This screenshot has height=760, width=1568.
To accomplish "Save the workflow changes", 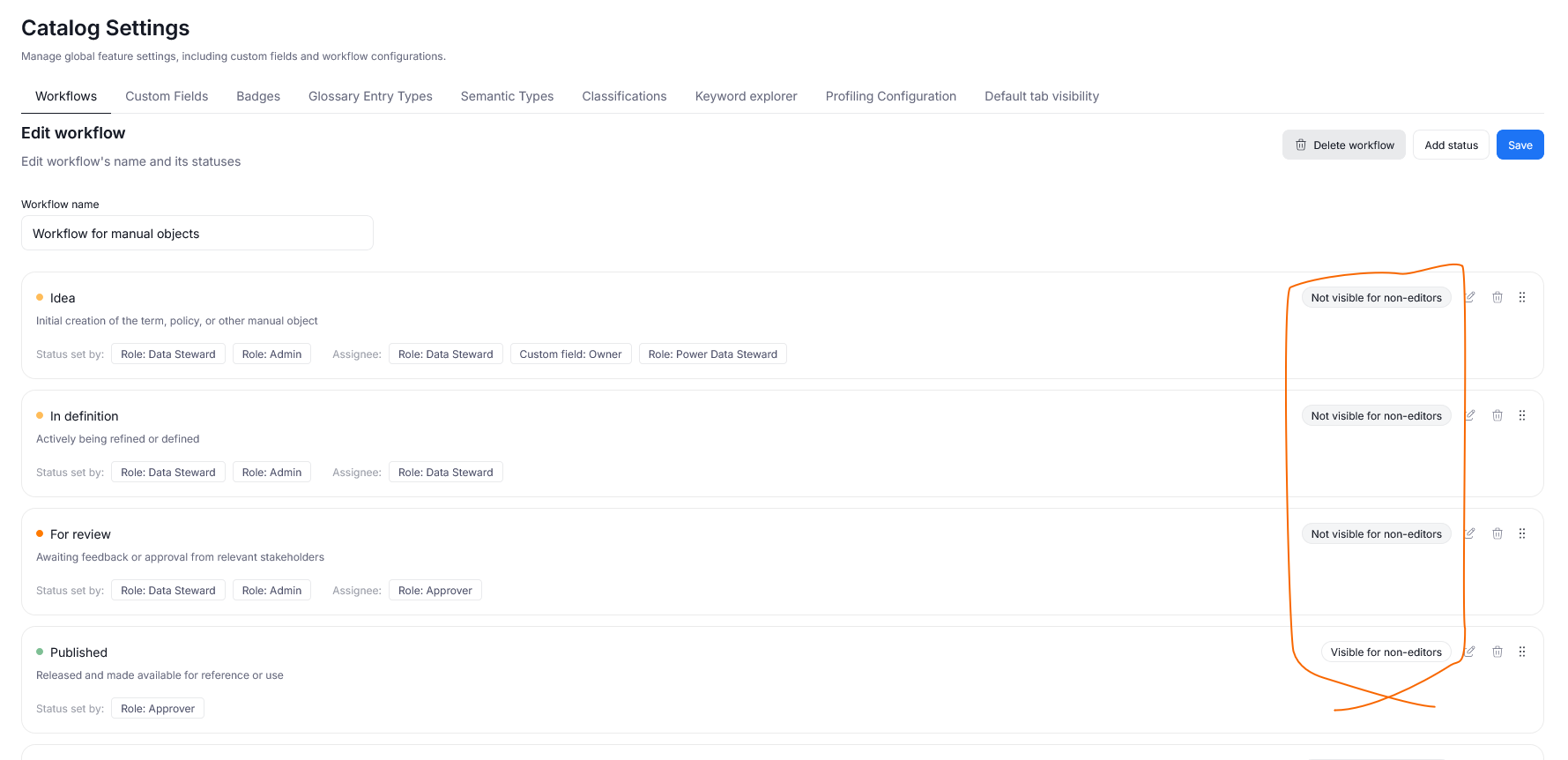I will tap(1520, 145).
